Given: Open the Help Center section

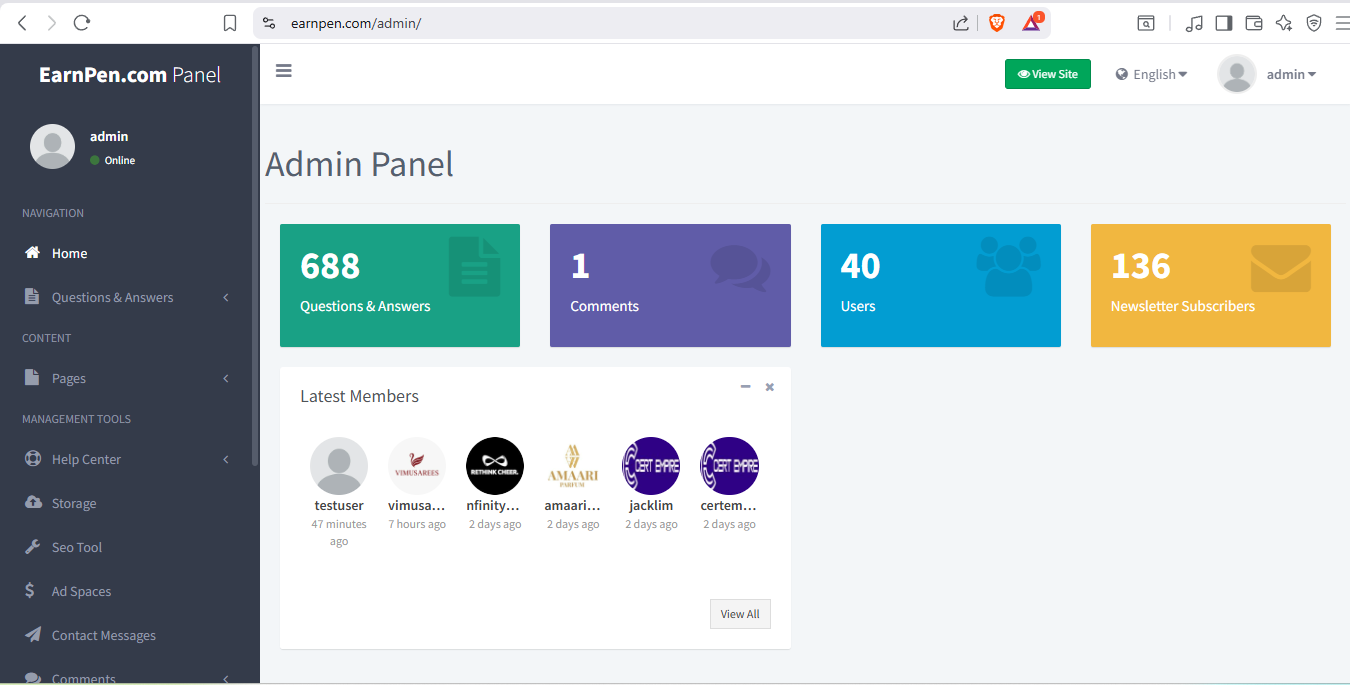Looking at the screenshot, I should click(x=31, y=459).
